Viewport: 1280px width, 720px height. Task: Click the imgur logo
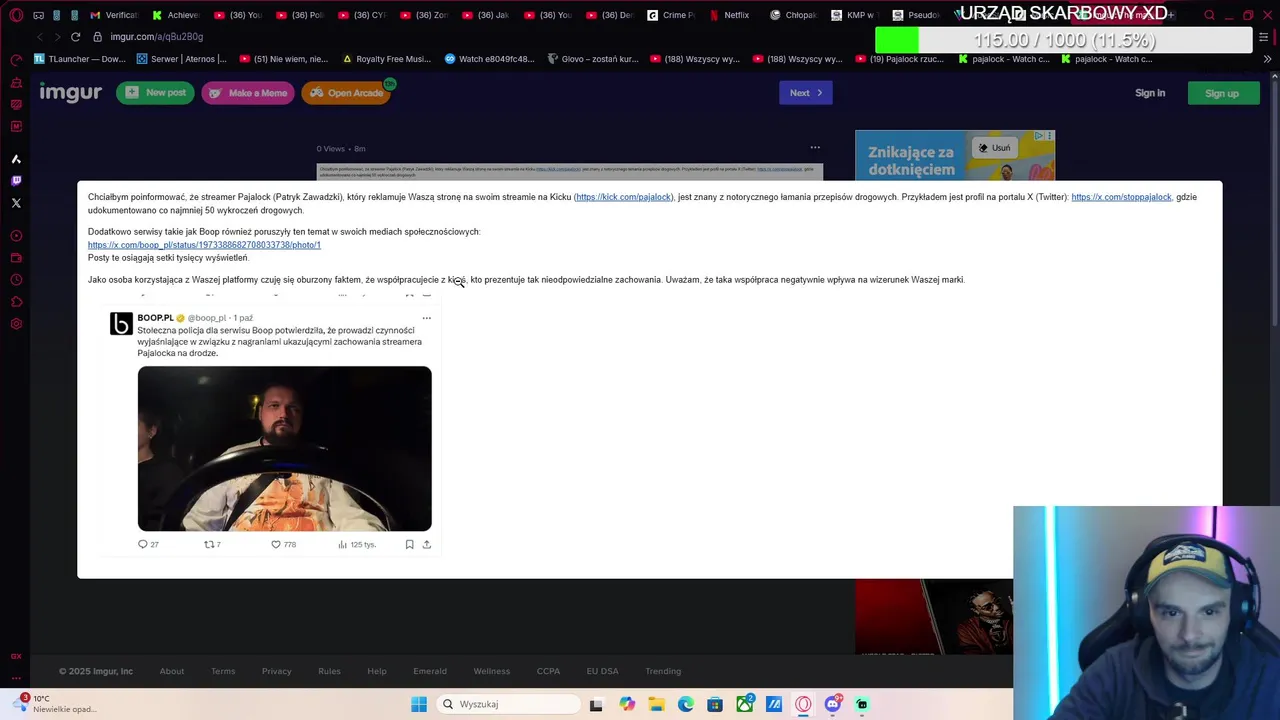pyautogui.click(x=70, y=92)
